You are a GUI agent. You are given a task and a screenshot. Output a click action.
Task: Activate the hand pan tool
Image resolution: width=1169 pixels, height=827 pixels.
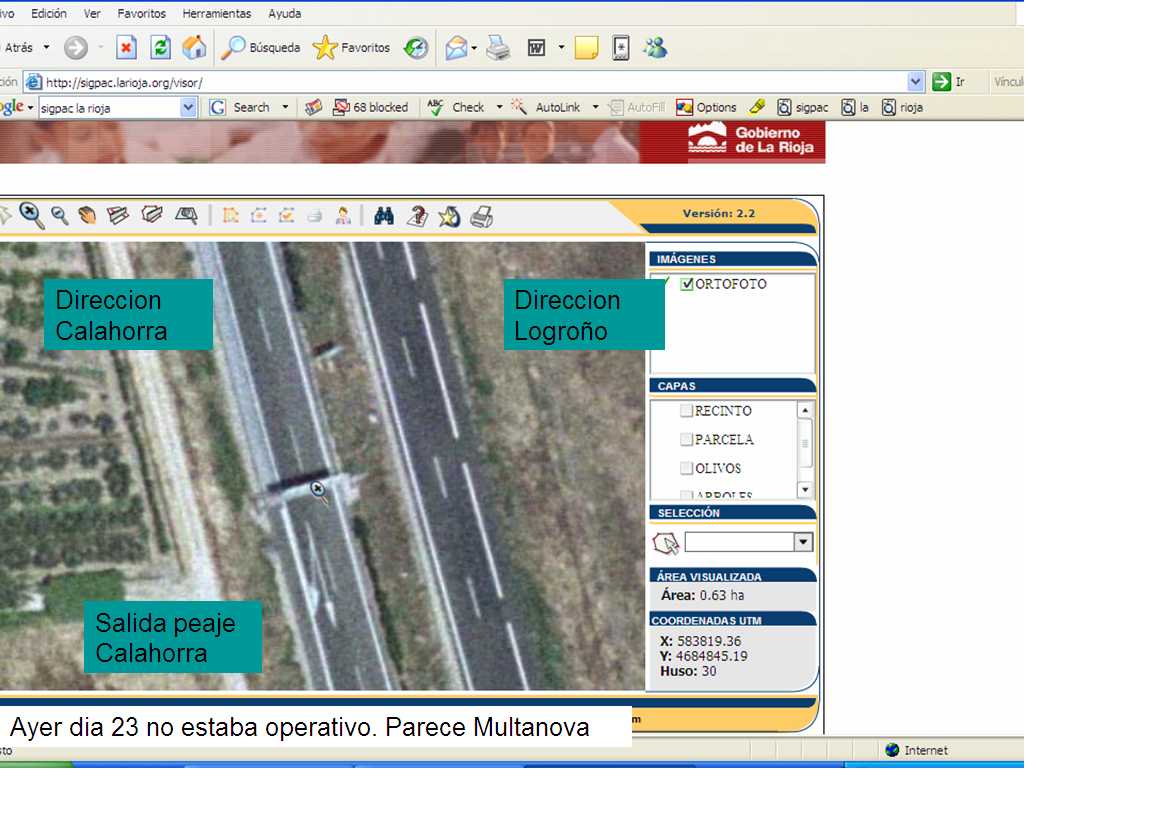(88, 215)
